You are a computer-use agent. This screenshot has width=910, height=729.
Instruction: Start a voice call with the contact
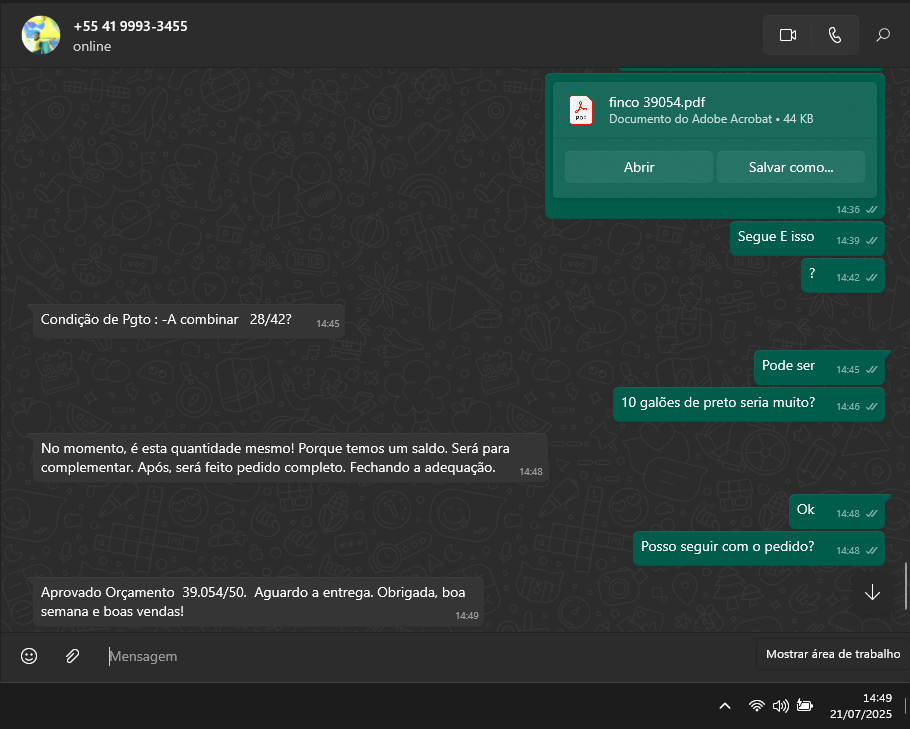click(835, 35)
